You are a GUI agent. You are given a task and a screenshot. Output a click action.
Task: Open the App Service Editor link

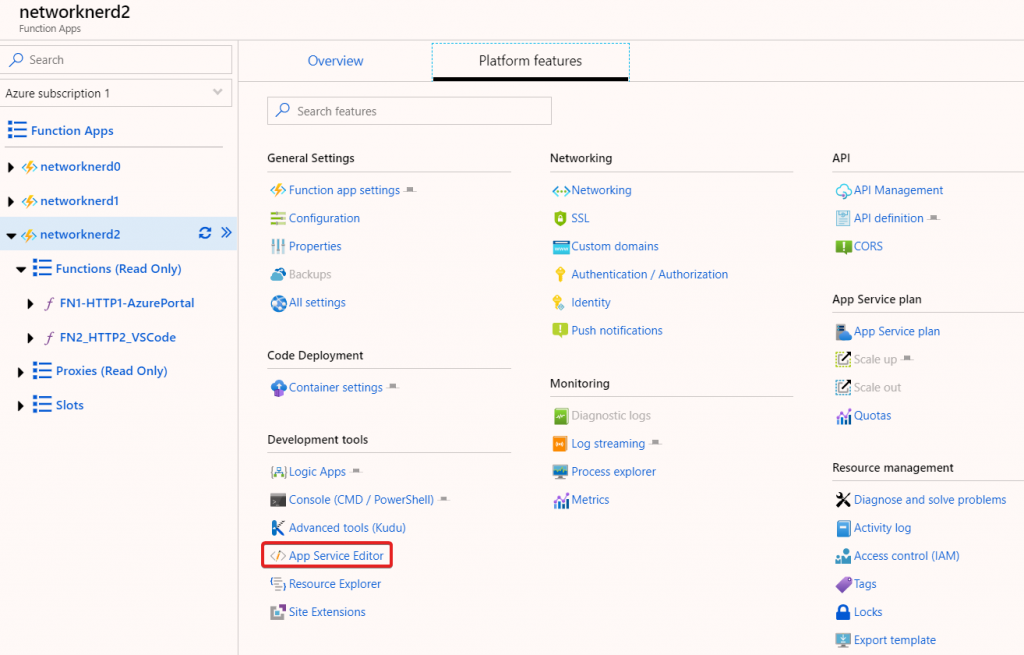[336, 556]
